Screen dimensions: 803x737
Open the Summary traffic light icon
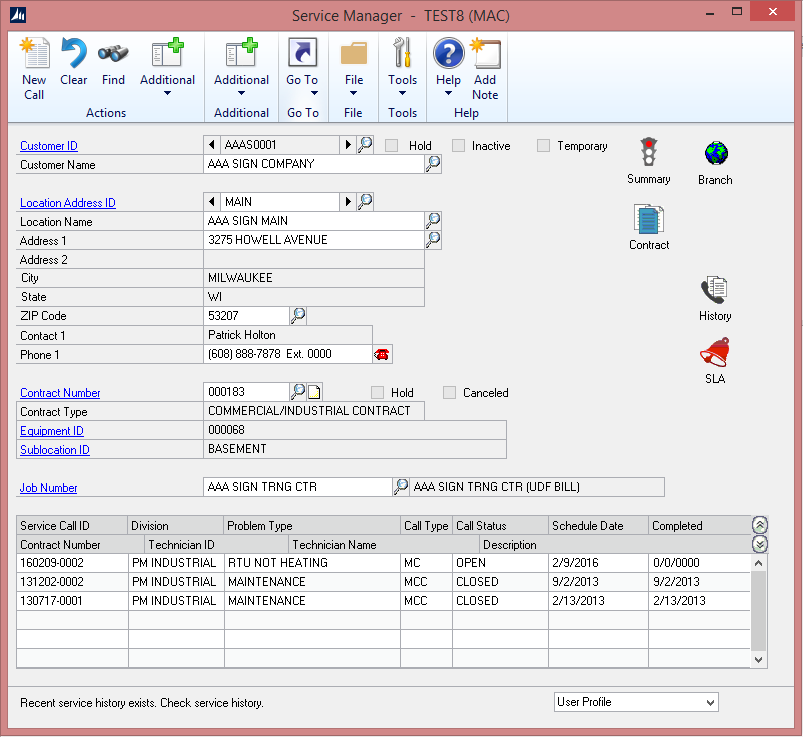point(649,153)
